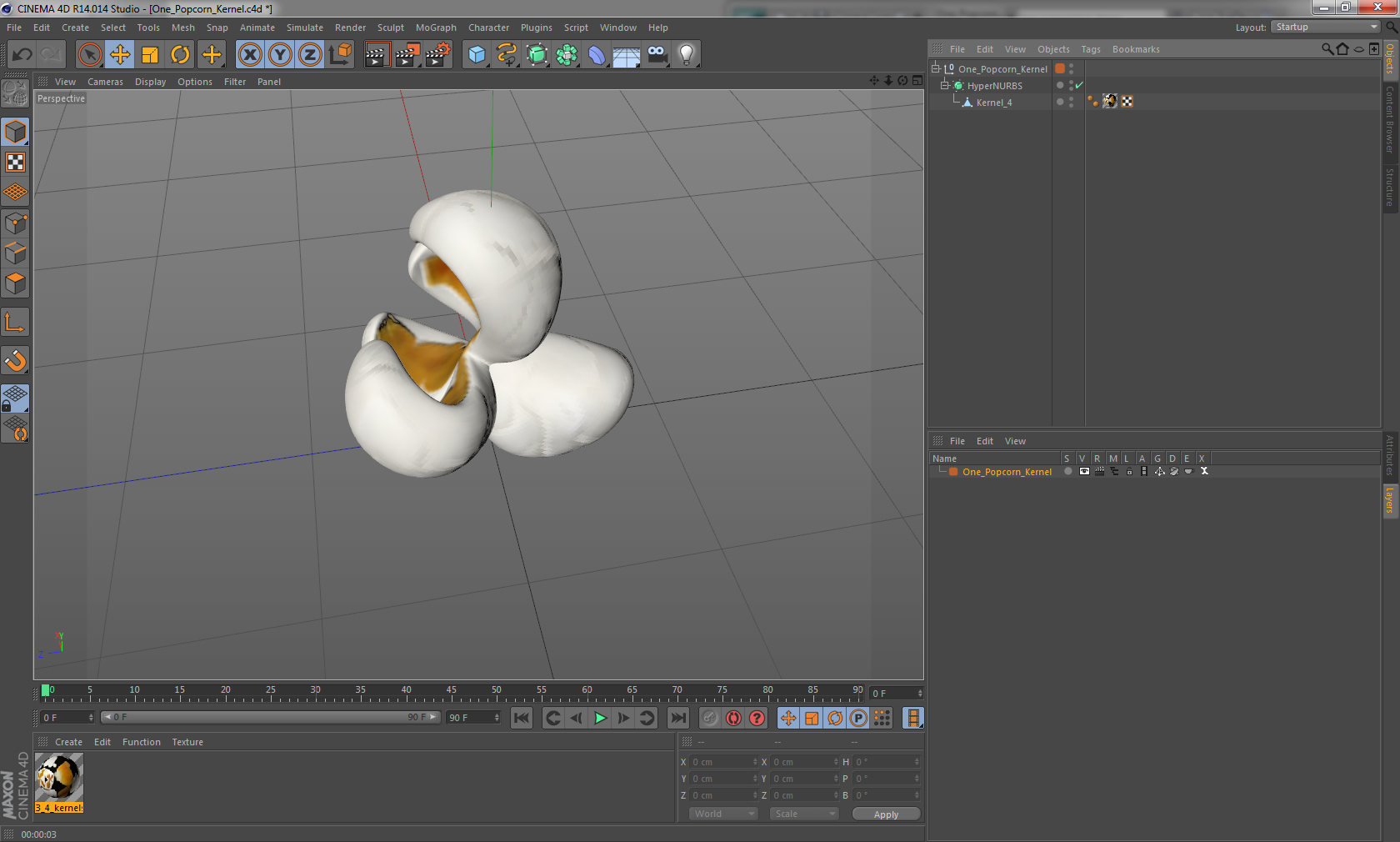Open the Layout Startup dropdown
1400x842 pixels.
click(1327, 28)
